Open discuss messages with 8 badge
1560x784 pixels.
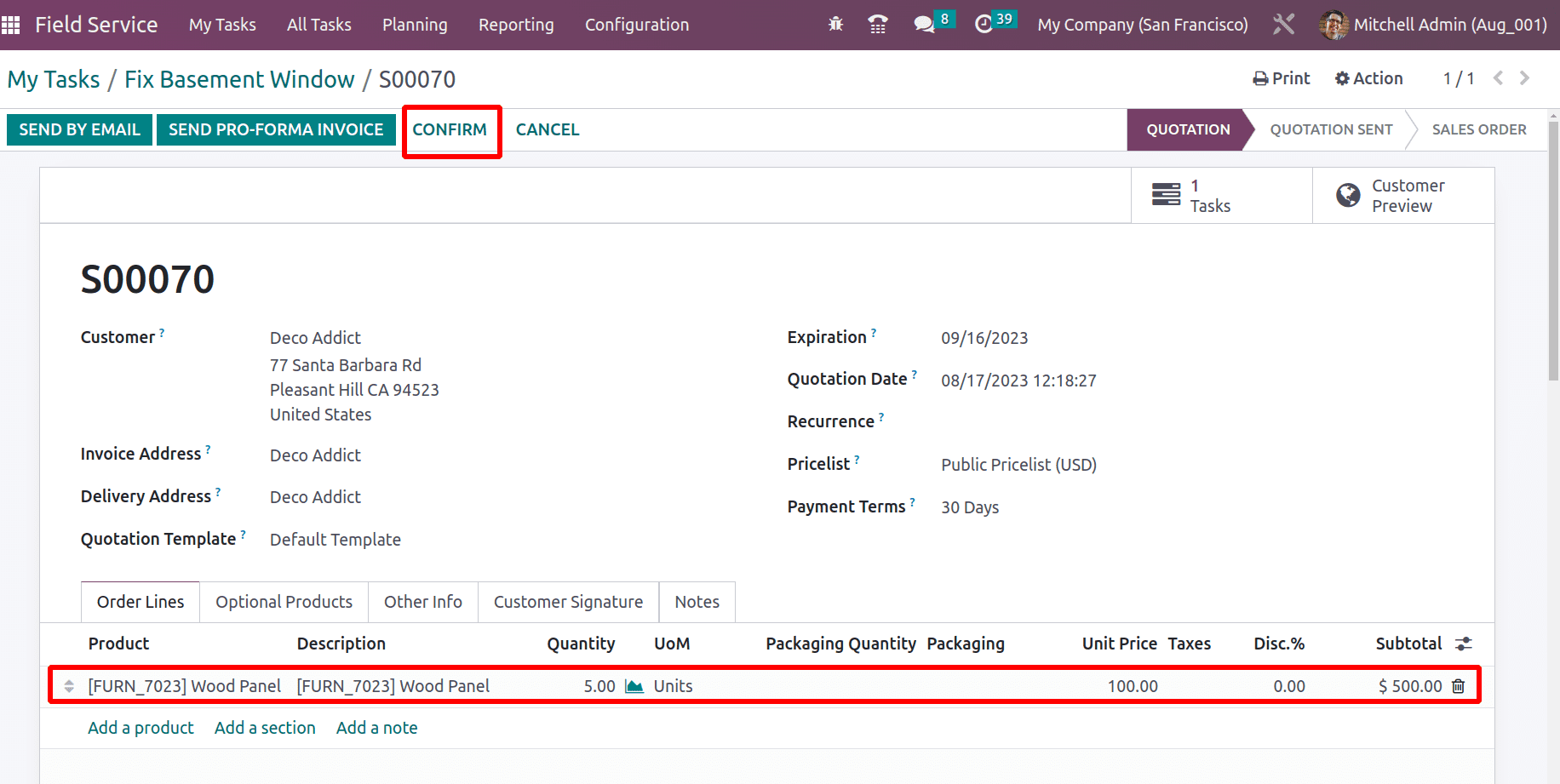934,23
